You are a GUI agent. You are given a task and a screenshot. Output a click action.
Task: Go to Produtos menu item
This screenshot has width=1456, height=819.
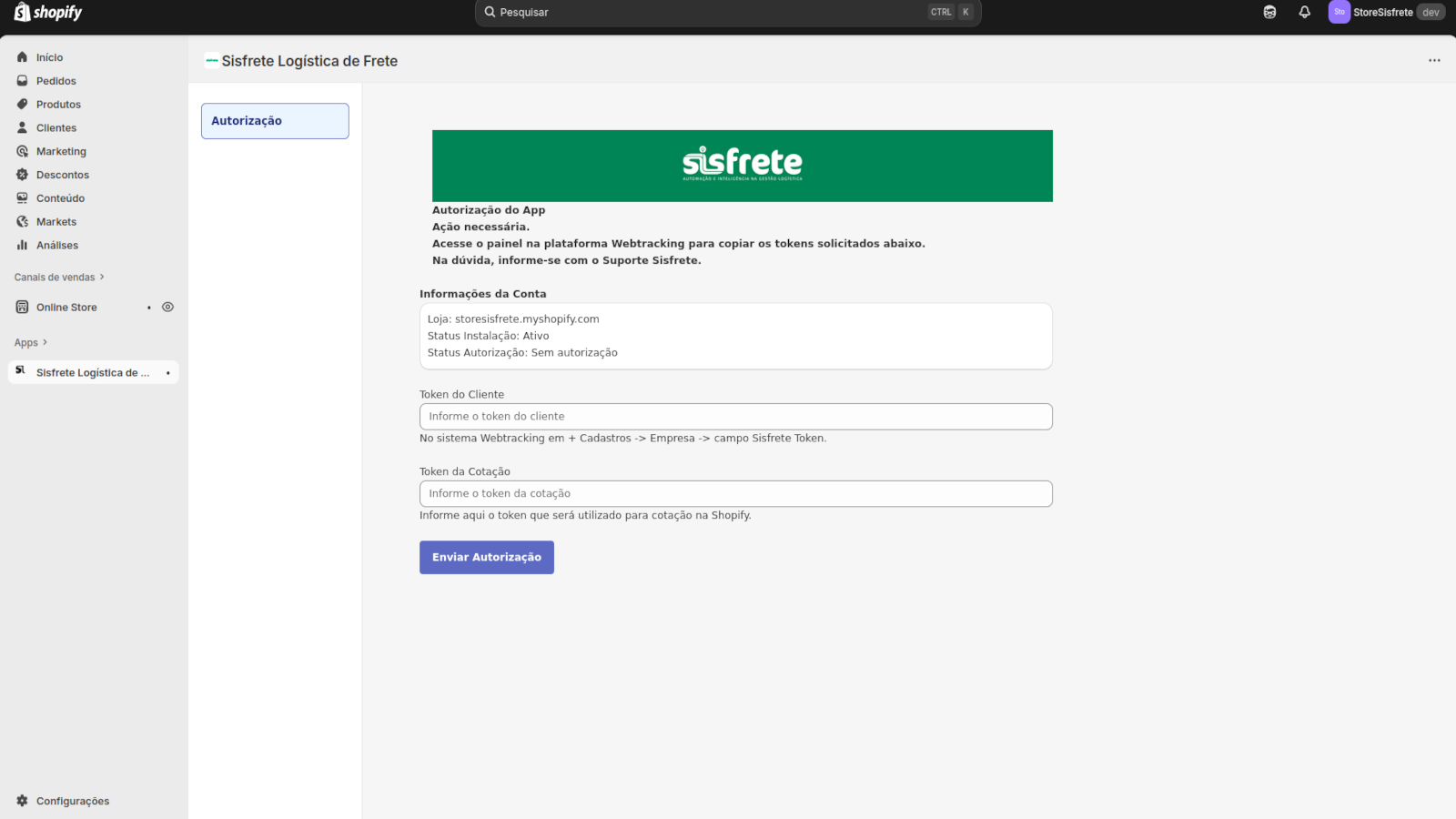click(x=58, y=105)
